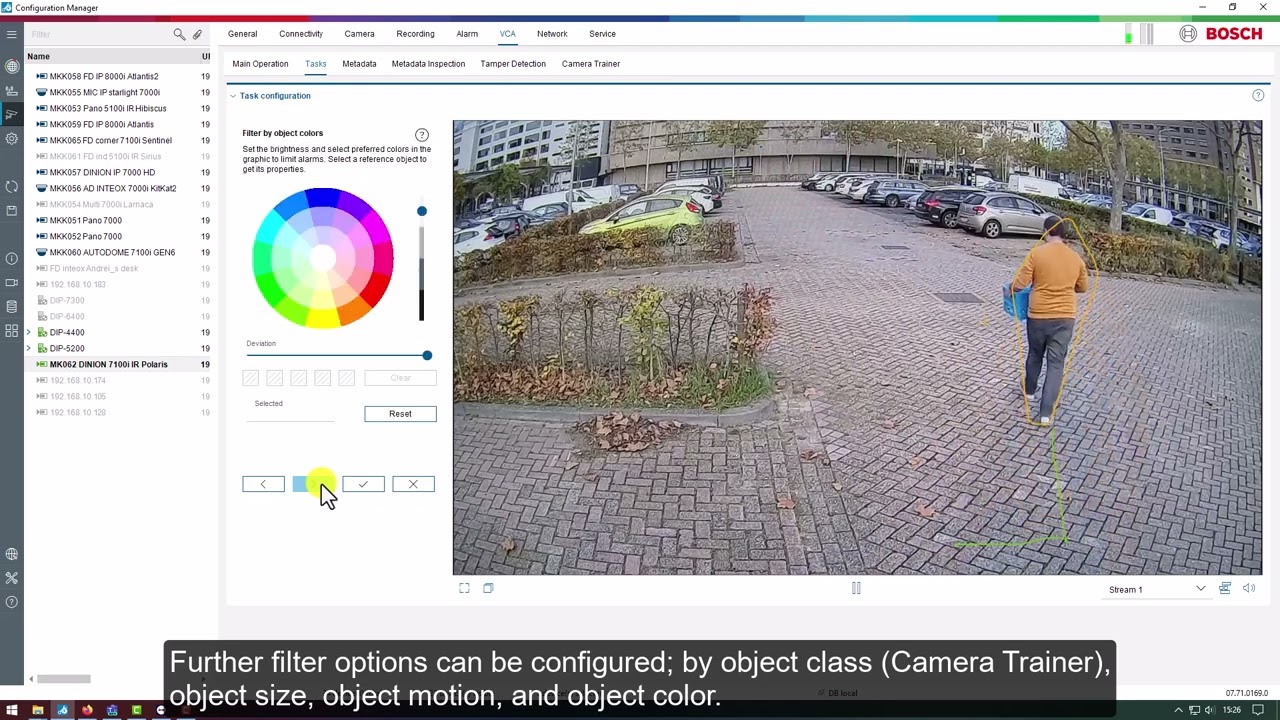Click the search magnifier in filter box
The image size is (1280, 720).
pos(179,34)
